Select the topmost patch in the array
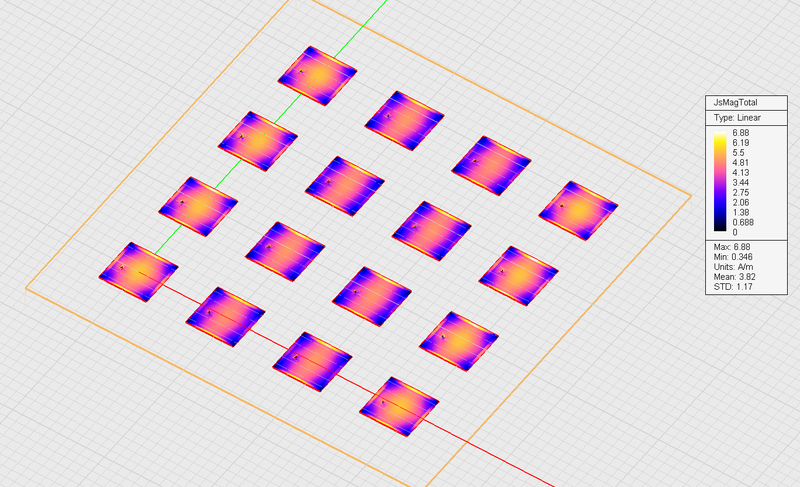 click(x=317, y=76)
